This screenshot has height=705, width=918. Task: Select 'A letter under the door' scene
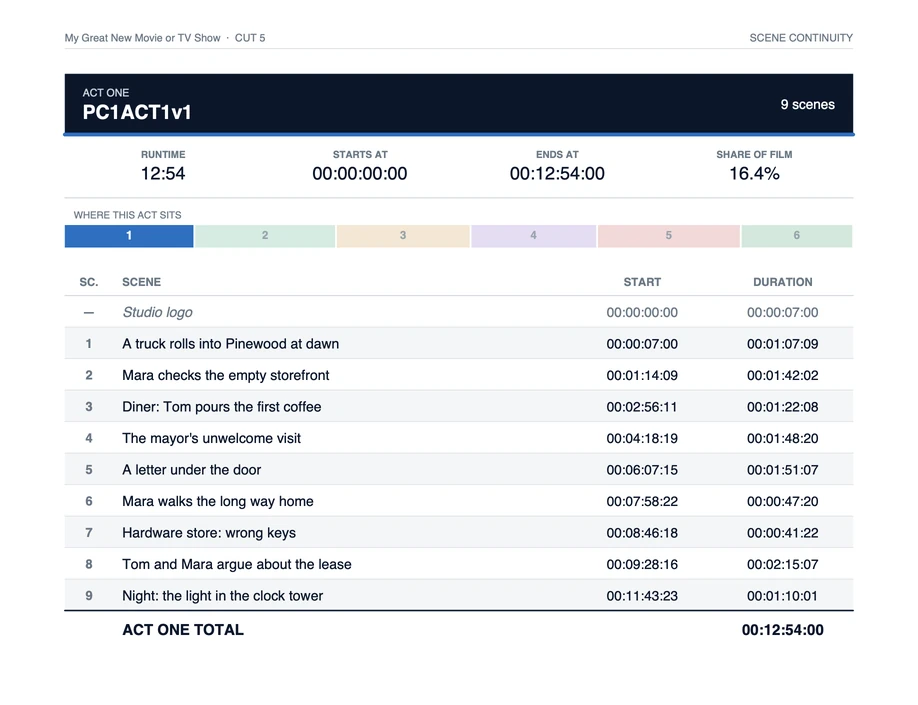point(459,470)
